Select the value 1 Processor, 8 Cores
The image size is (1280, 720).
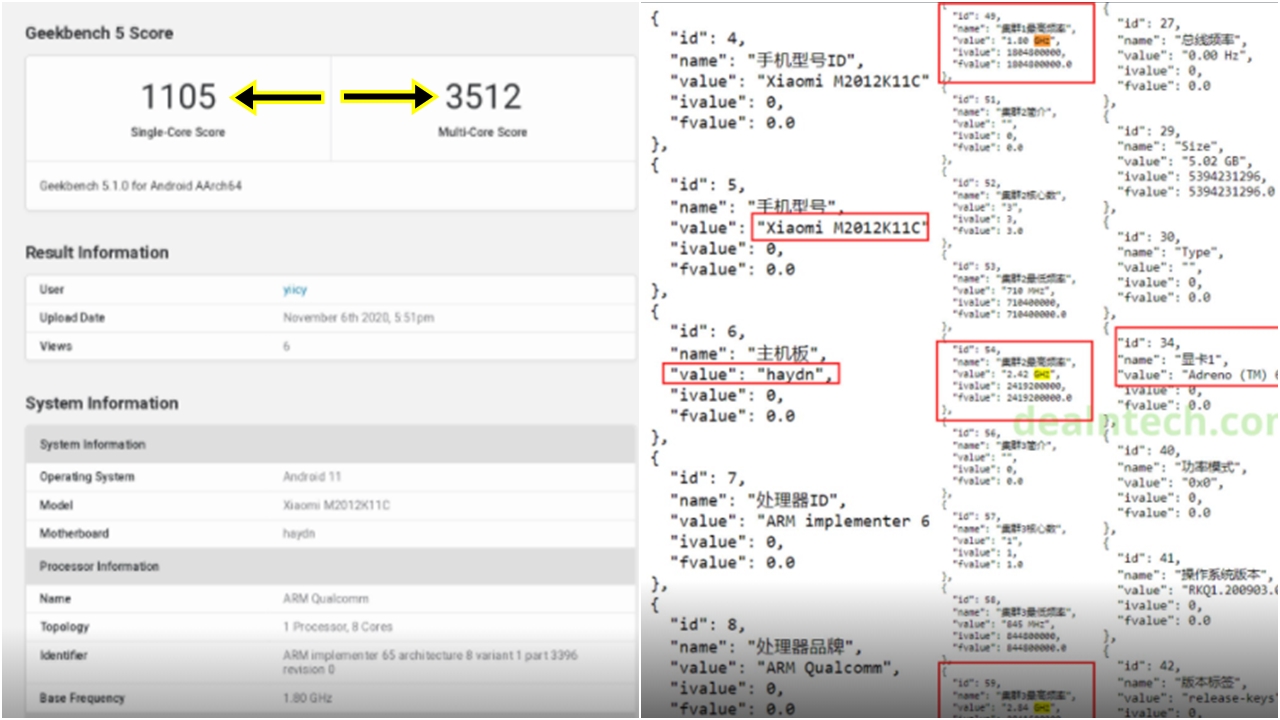(x=338, y=627)
